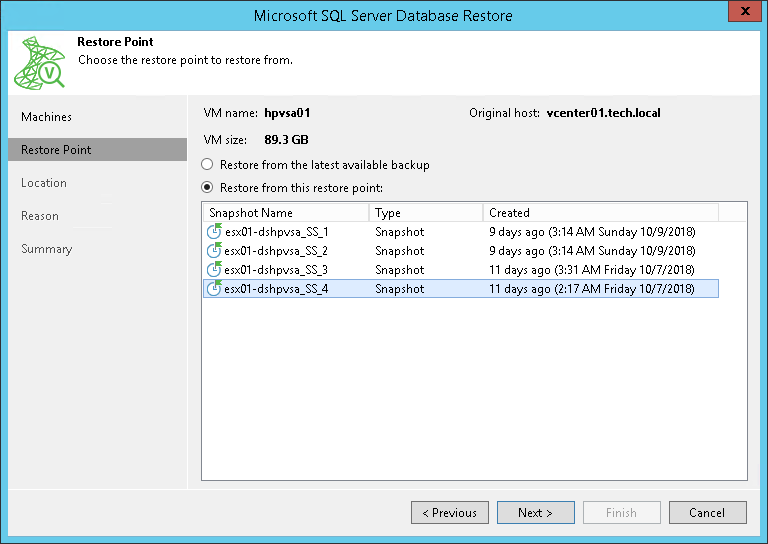This screenshot has width=768, height=544.
Task: Click '11 days ago (3:31 AM Friday 10/7/2018)'
Action: 592,270
